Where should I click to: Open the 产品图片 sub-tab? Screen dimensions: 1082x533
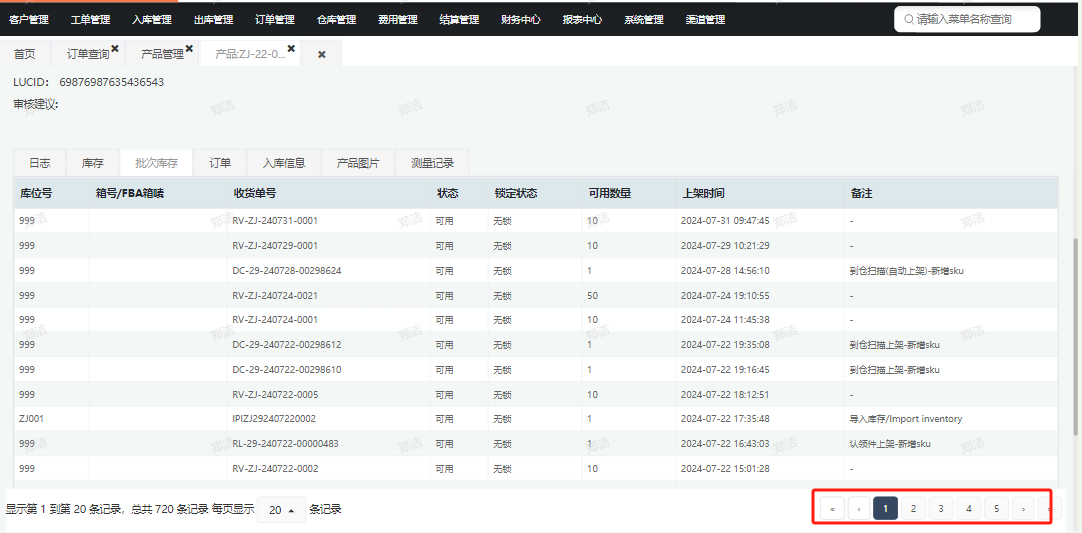(357, 164)
